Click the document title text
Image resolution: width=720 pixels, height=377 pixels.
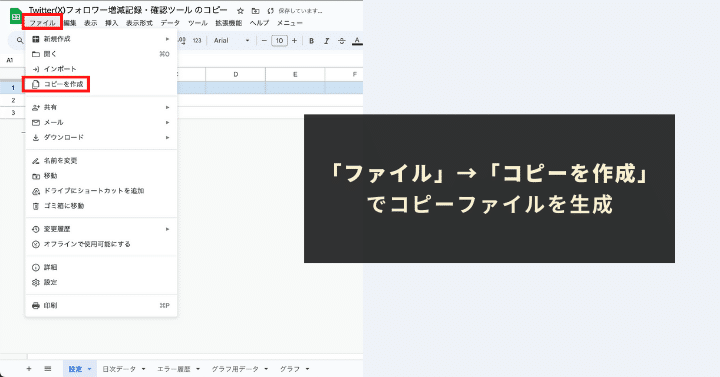[128, 10]
